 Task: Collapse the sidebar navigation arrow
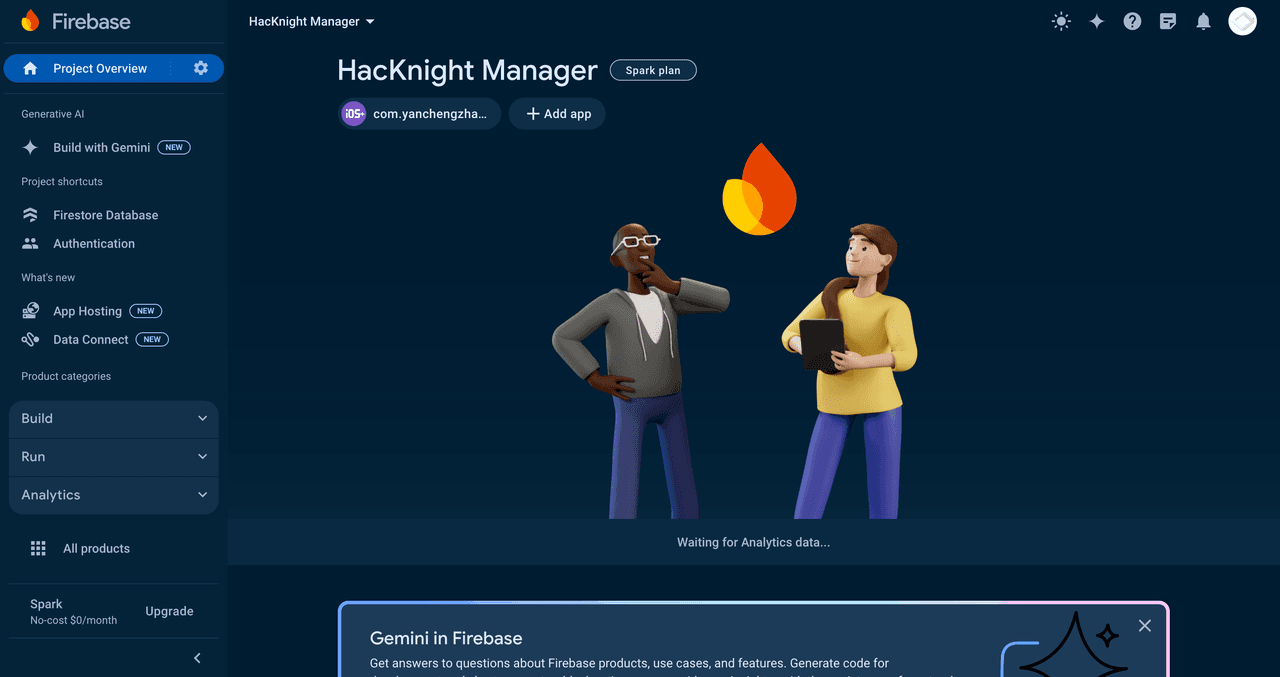[x=197, y=658]
